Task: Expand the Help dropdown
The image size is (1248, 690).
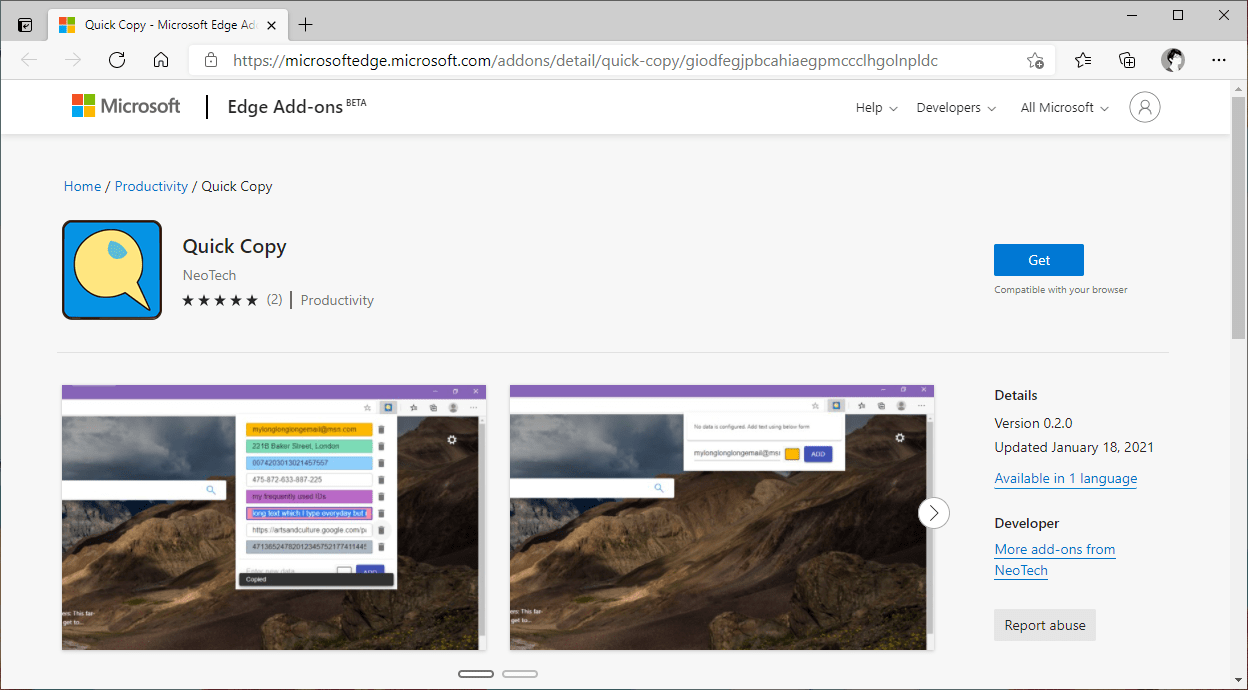Action: tap(876, 108)
